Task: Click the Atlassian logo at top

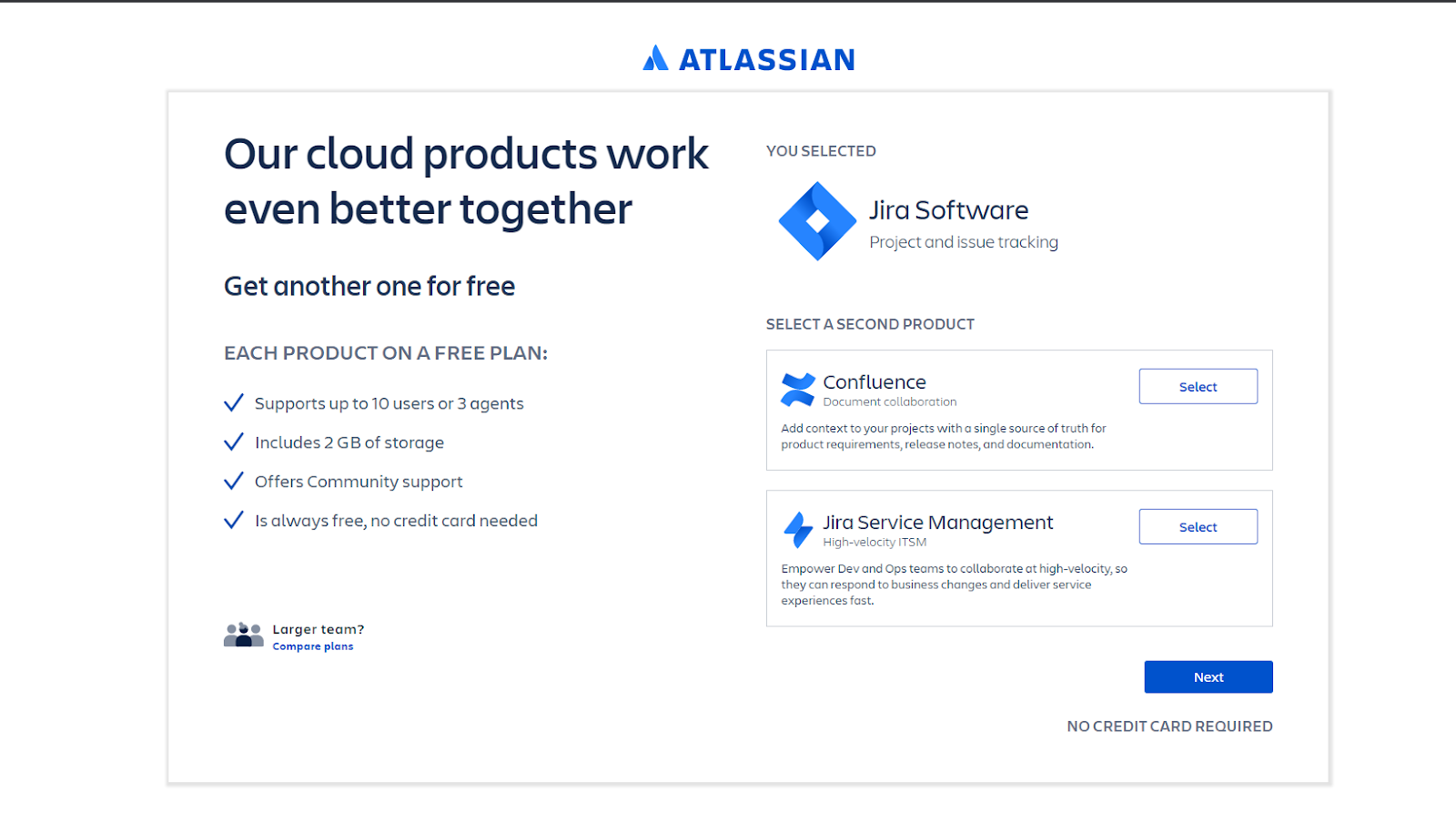Action: 655,58
